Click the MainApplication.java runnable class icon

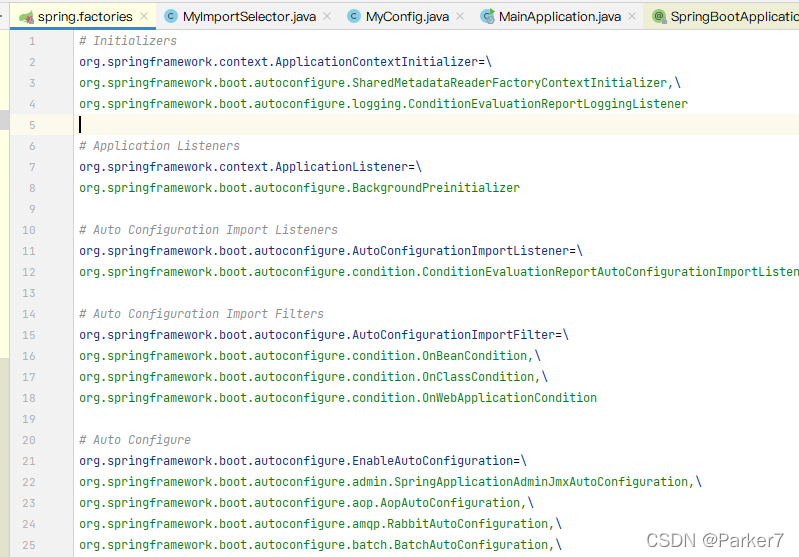coord(487,16)
